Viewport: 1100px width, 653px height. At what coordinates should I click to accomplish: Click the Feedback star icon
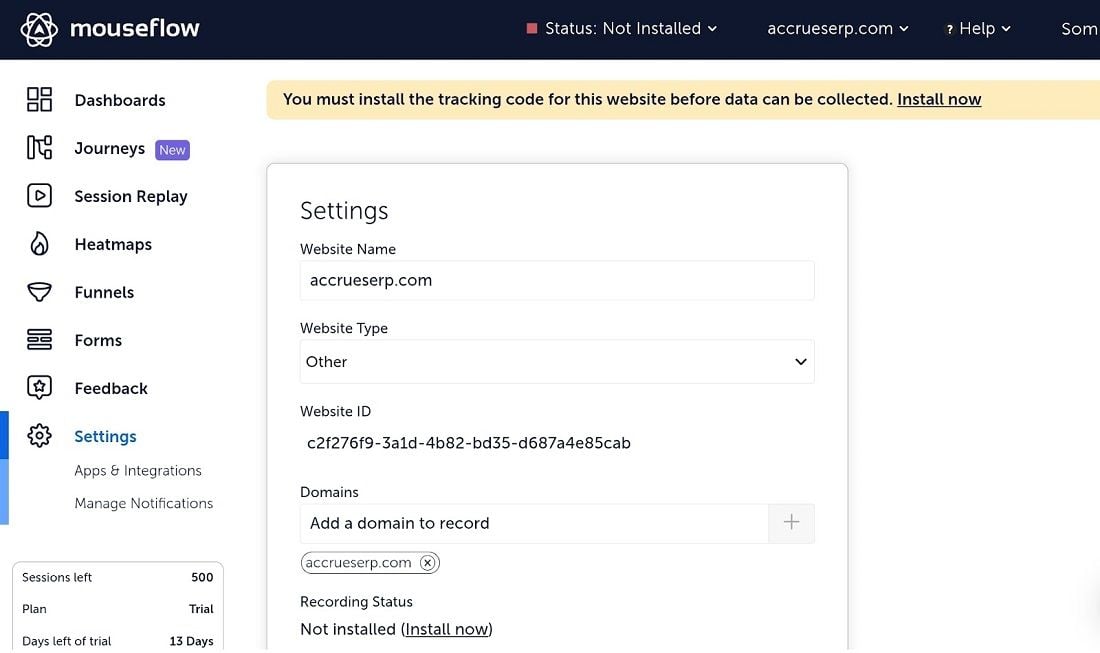[x=39, y=388]
